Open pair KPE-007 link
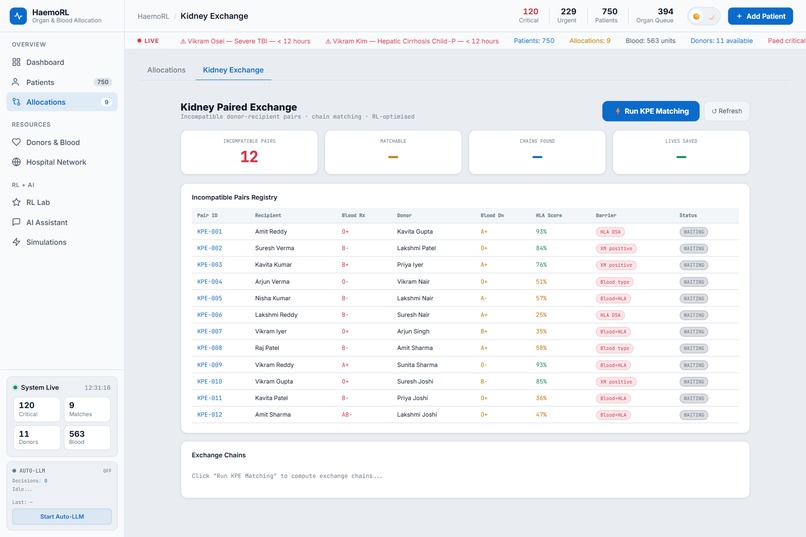The height and width of the screenshot is (537, 806). click(209, 331)
